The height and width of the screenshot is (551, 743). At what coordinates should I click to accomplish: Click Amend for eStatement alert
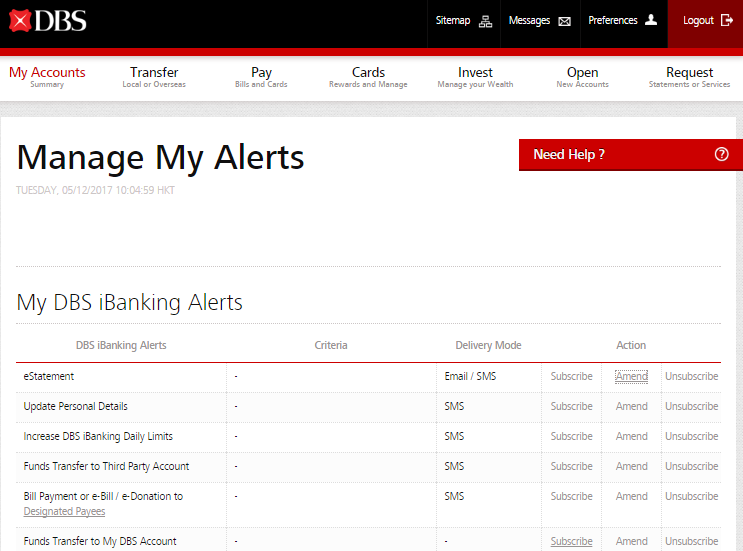631,377
